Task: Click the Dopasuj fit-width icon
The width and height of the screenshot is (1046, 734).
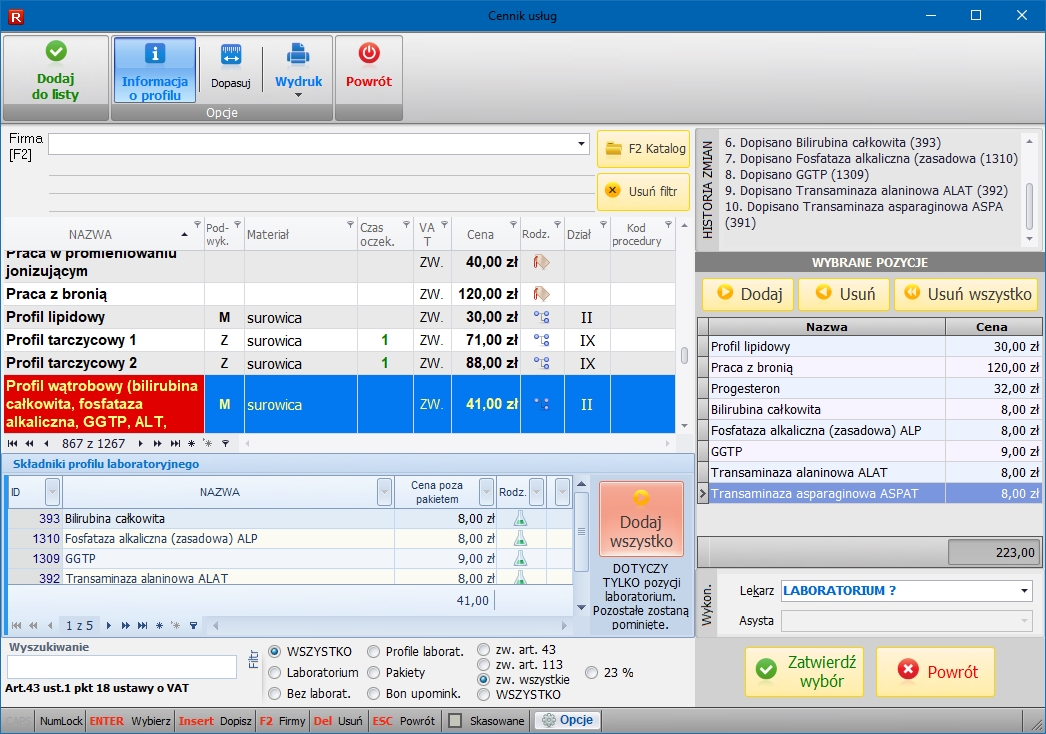Action: (231, 55)
